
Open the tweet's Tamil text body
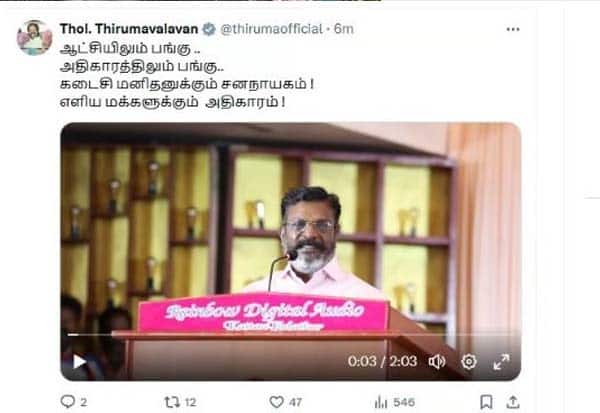[x=187, y=75]
